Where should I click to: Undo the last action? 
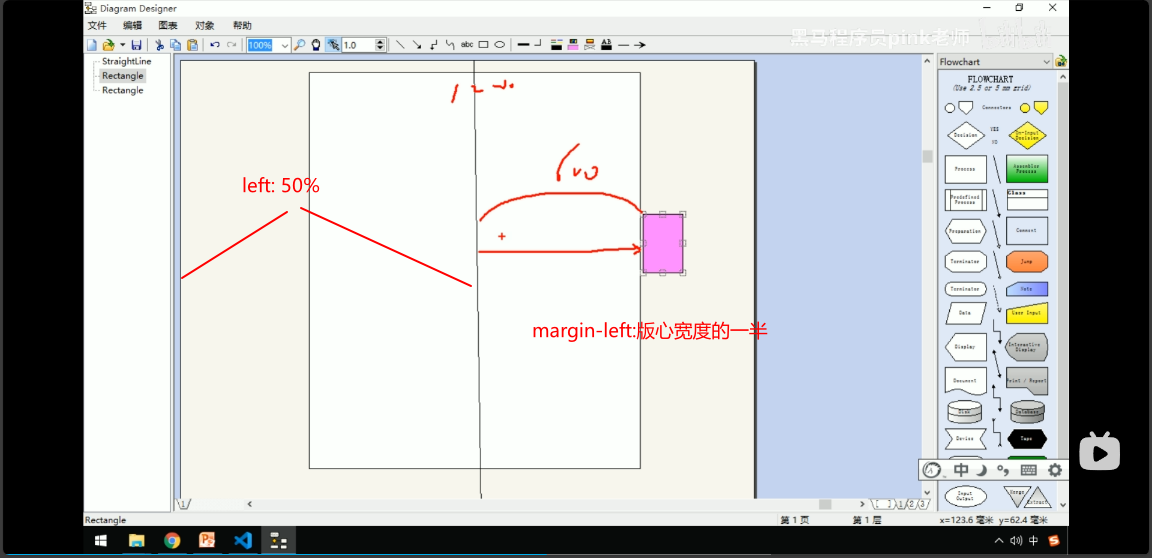tap(215, 45)
